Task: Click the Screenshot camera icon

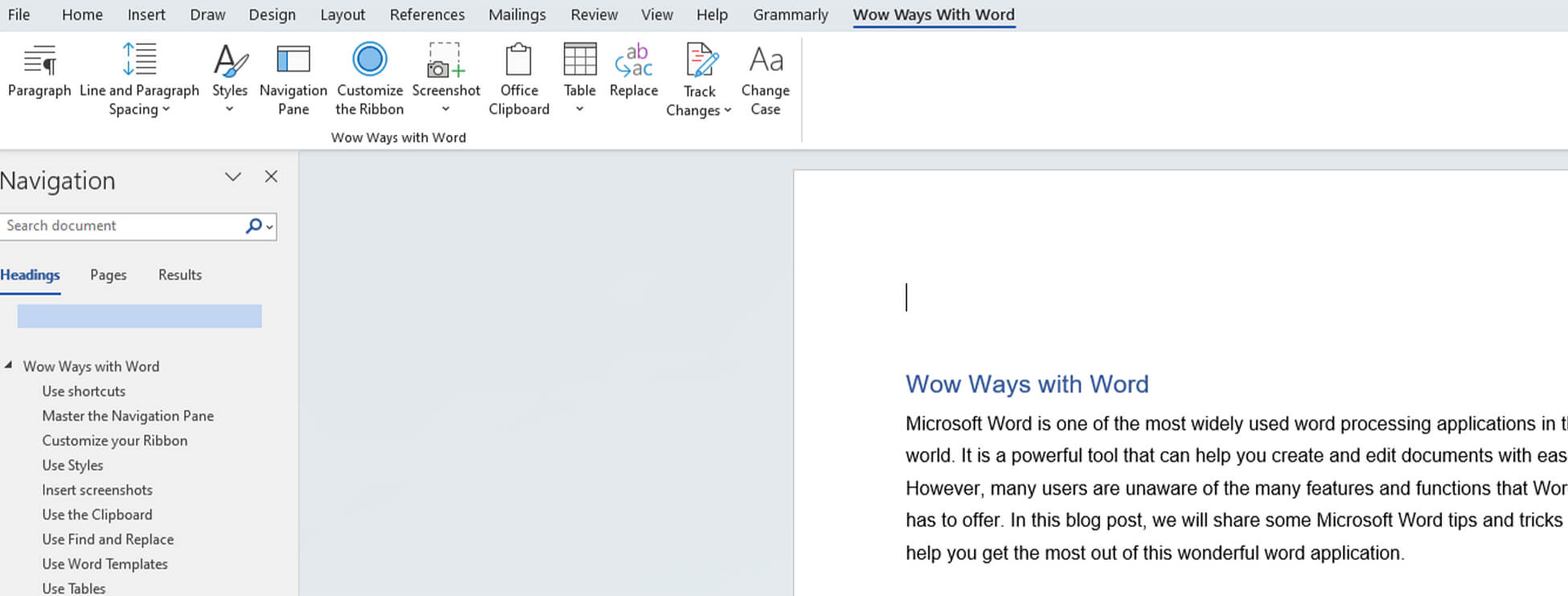Action: [x=445, y=60]
